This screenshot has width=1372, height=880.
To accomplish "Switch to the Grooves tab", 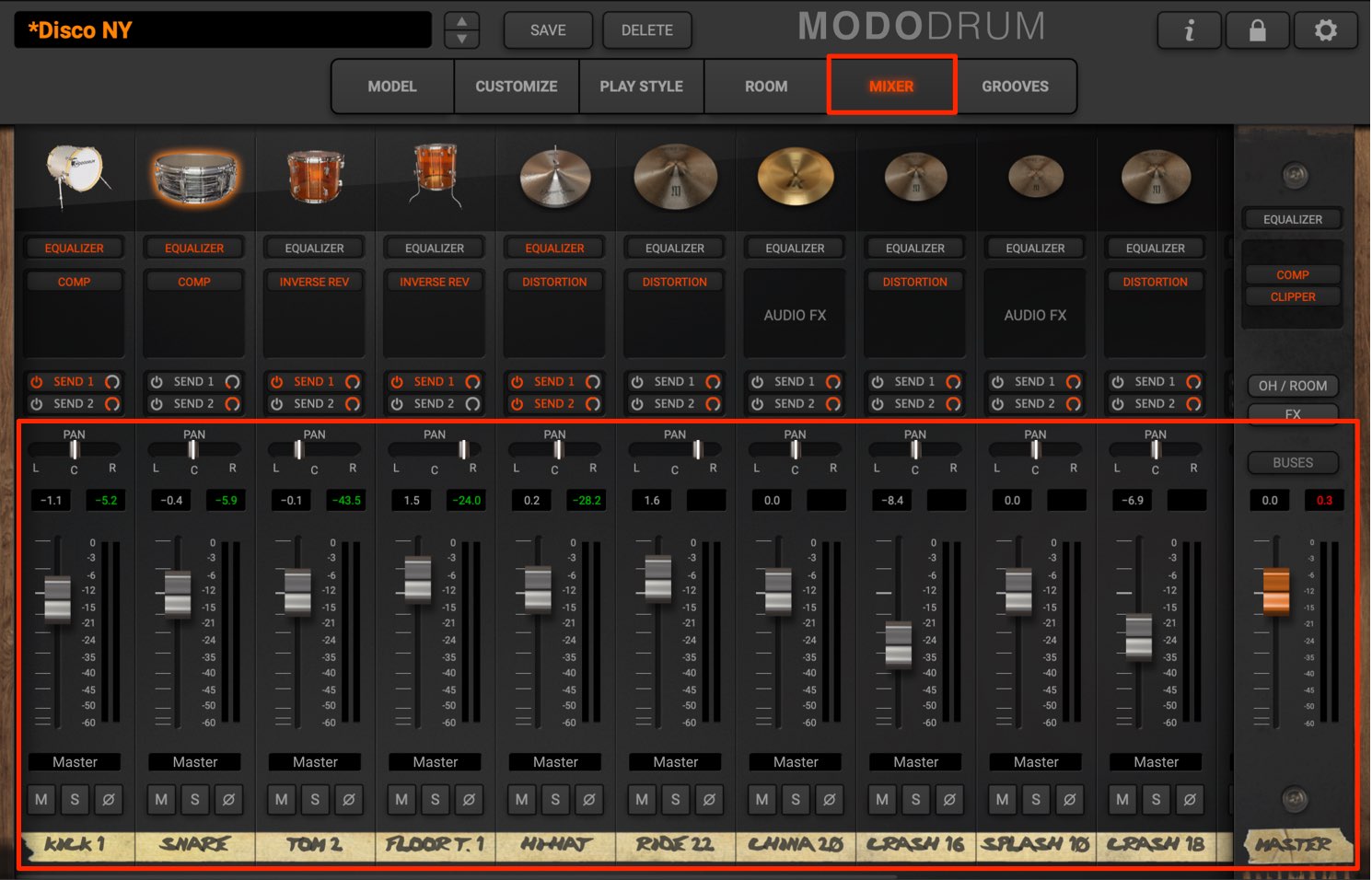I will pos(1016,86).
